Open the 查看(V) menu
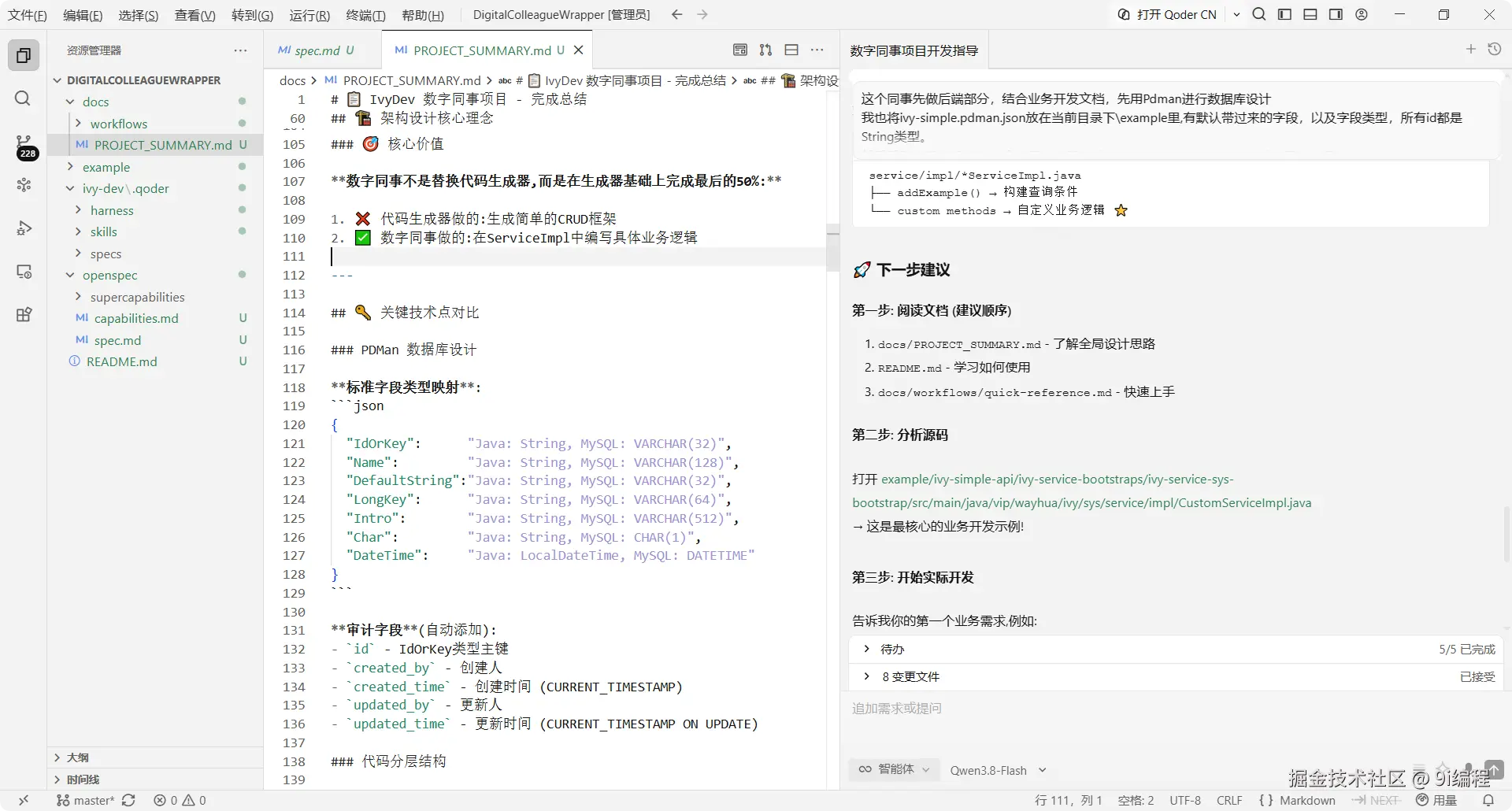The image size is (1512, 811). point(195,15)
